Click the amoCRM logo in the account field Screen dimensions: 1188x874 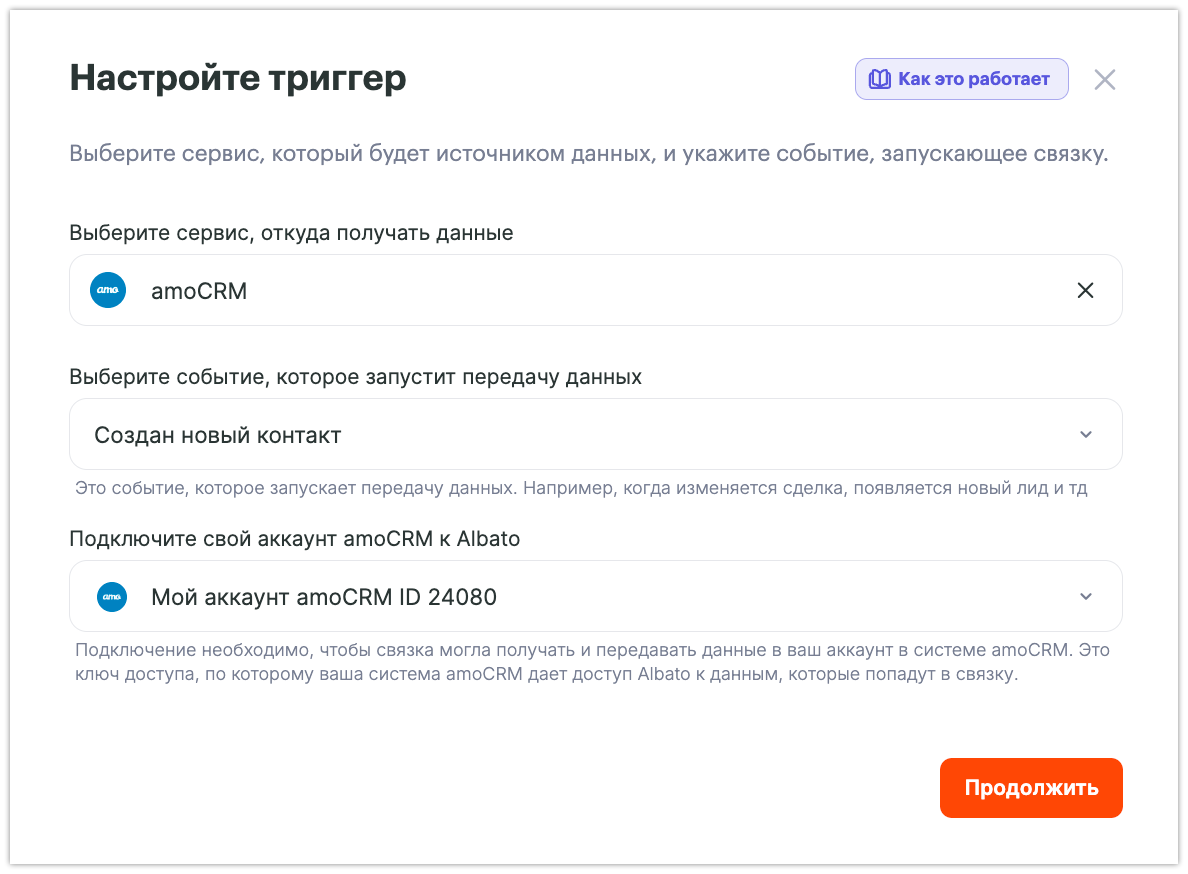tap(112, 597)
